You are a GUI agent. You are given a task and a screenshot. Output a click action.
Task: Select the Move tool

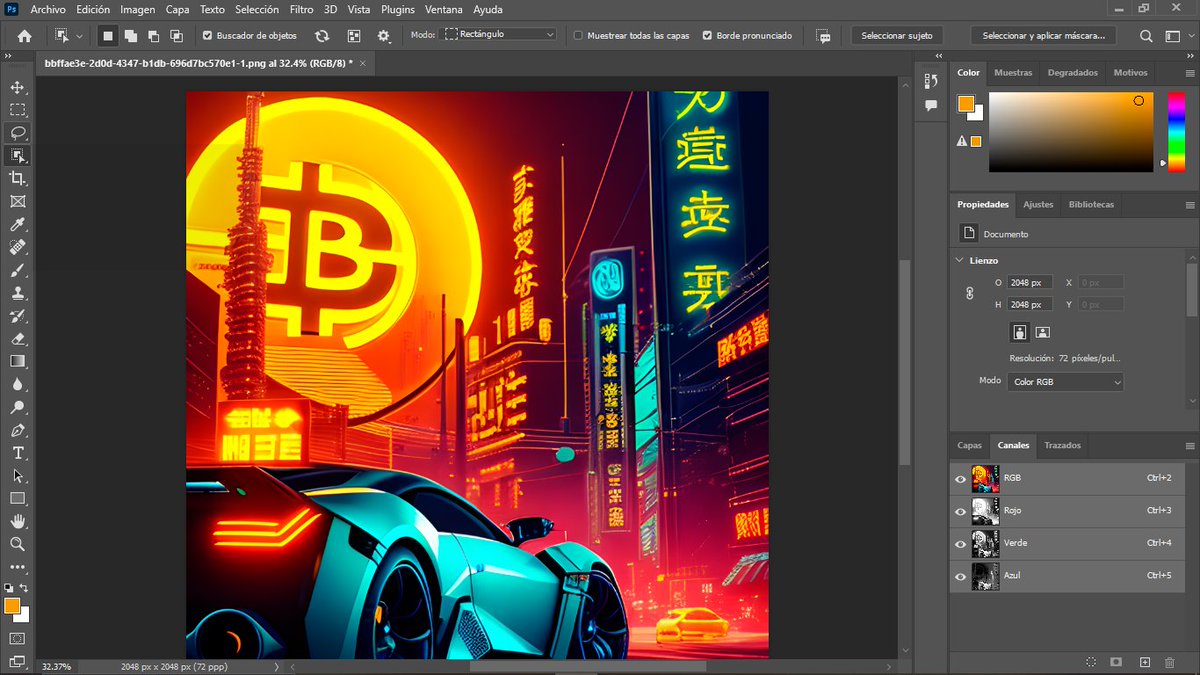(x=18, y=87)
